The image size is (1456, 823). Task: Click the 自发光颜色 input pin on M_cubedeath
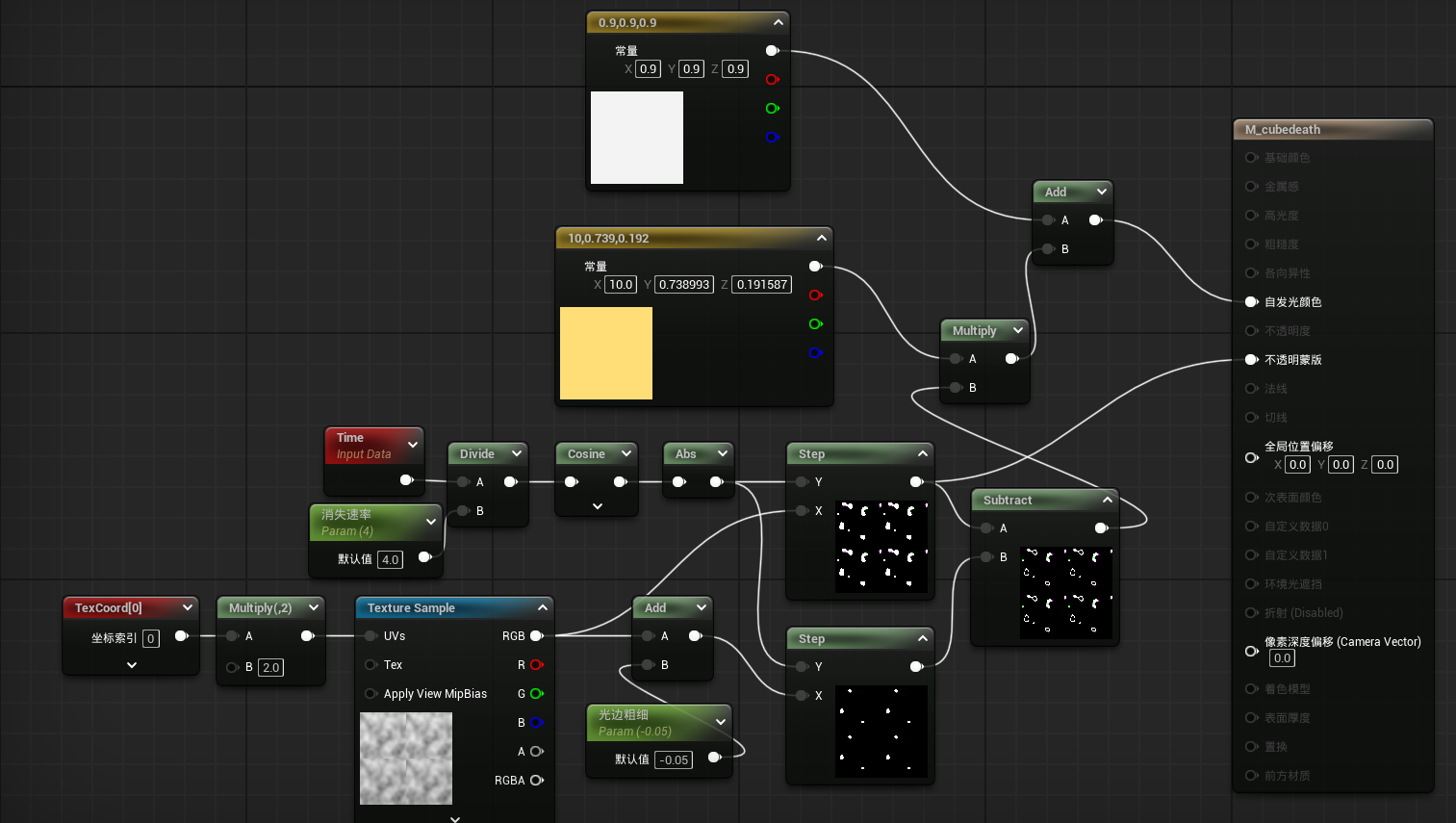tap(1251, 302)
